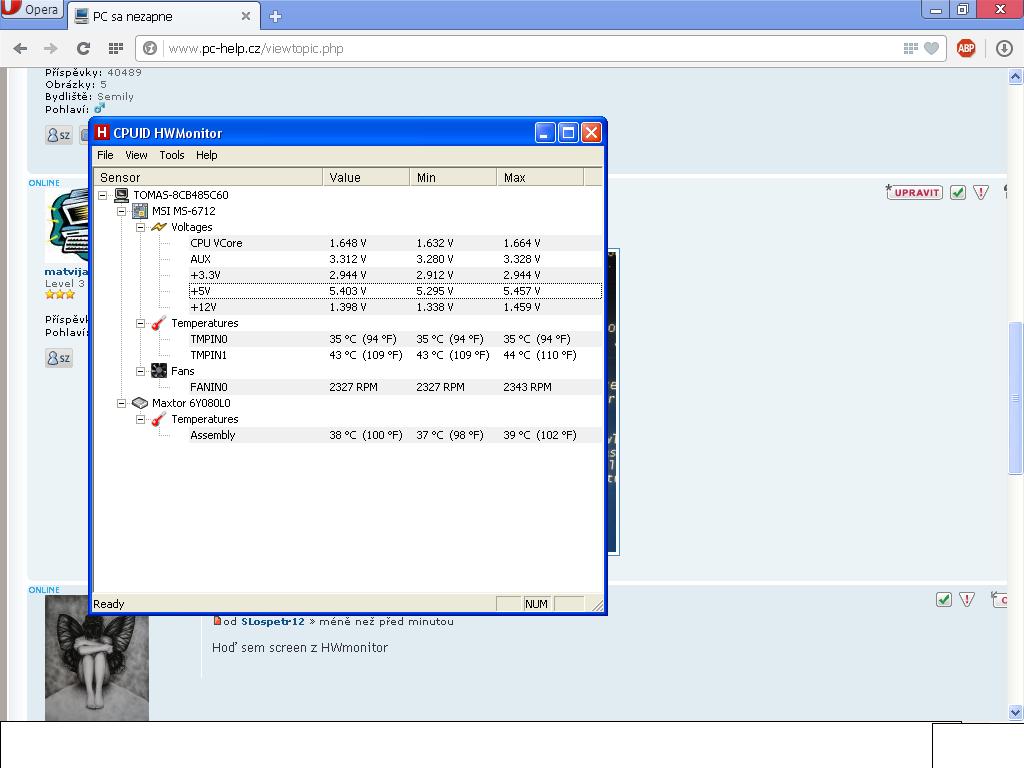Viewport: 1024px width, 768px height.
Task: Open the SLospetr12 profile link
Action: [273, 622]
